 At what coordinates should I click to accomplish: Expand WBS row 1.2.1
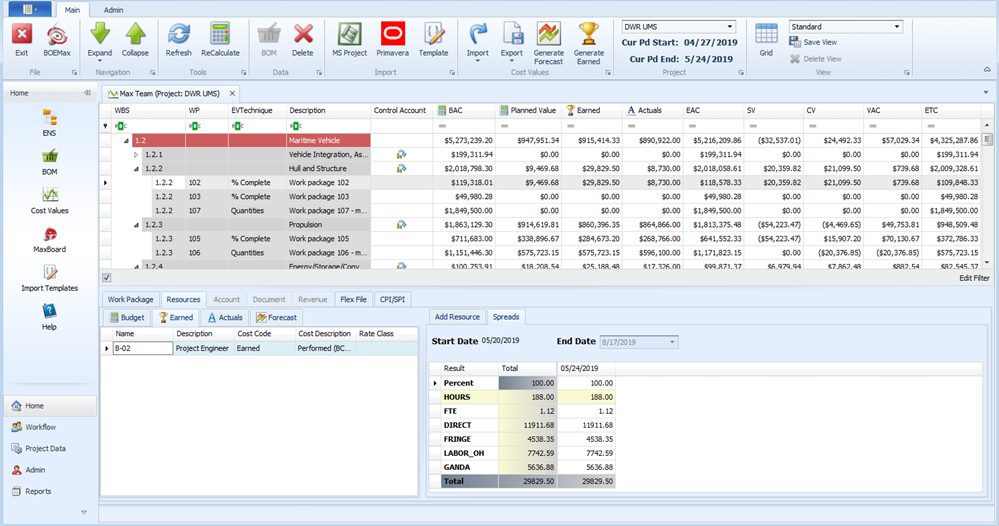point(137,155)
